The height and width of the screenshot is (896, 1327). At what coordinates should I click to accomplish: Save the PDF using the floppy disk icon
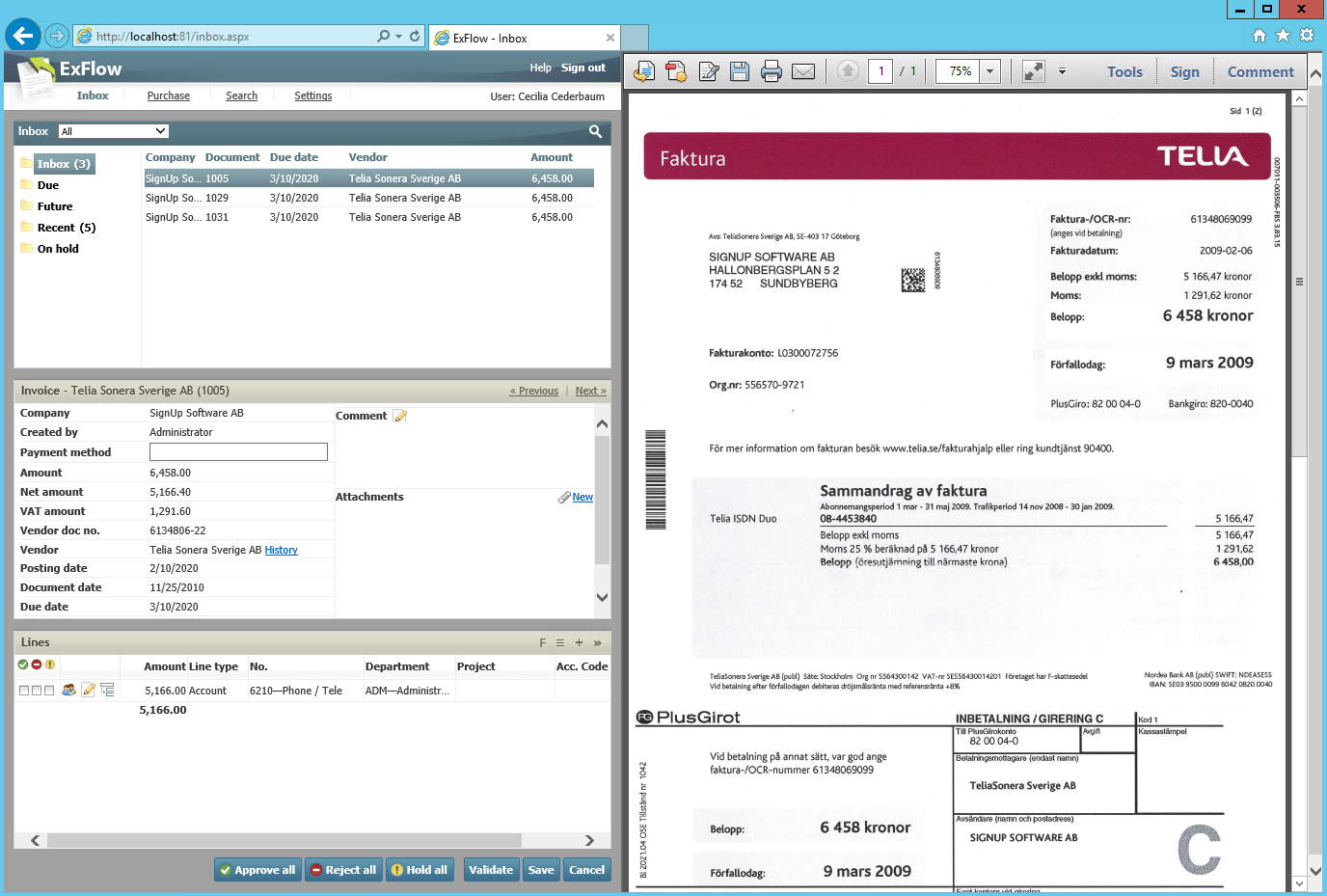point(740,71)
